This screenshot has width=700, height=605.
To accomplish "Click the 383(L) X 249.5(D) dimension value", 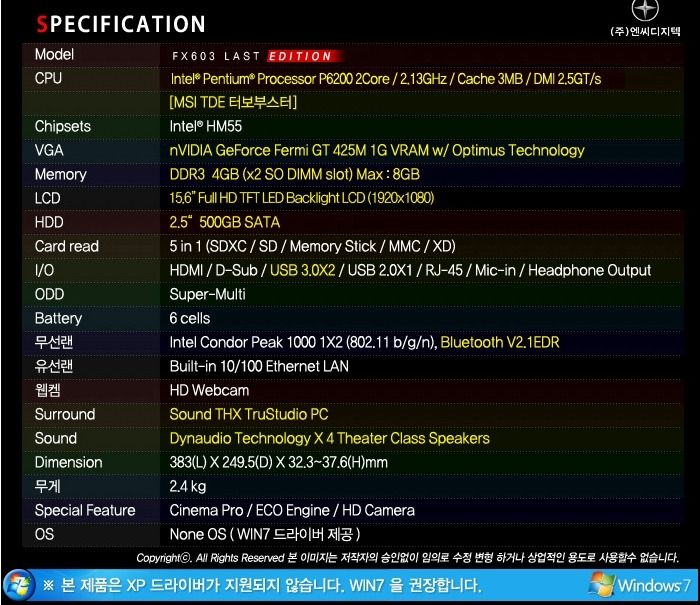I will tap(278, 463).
